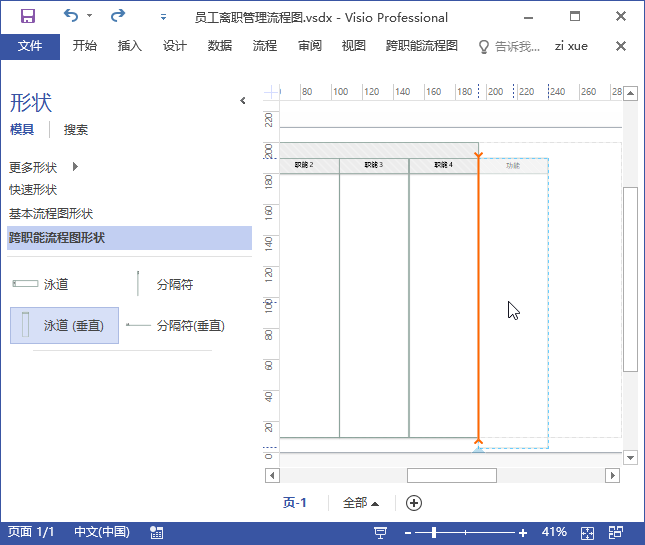Select the 搜索 tab in Shapes pane
645x545 pixels.
coord(76,130)
